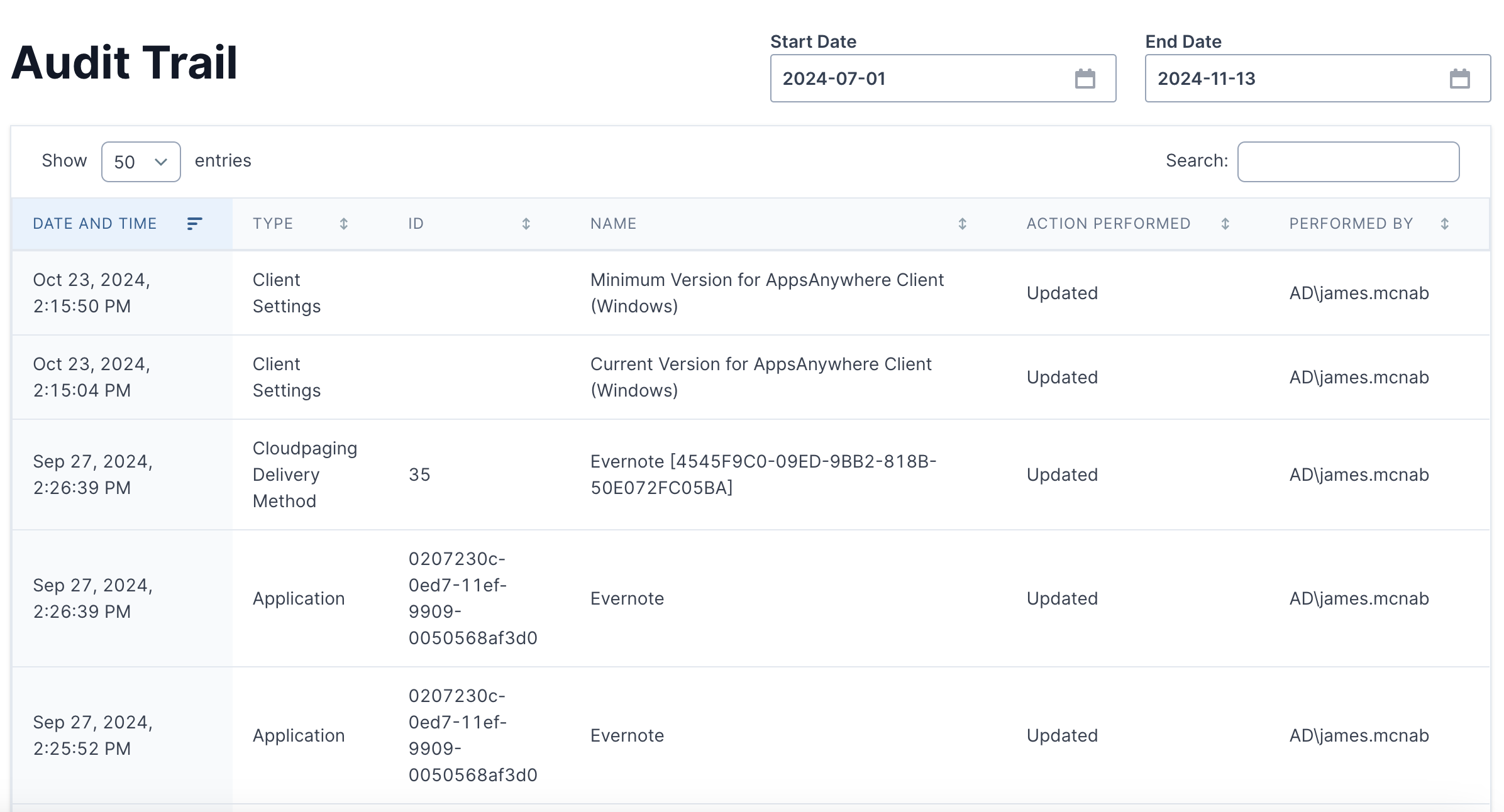Click the ACTION PERFORMED header label
Viewport: 1504px width, 812px height.
coord(1108,224)
